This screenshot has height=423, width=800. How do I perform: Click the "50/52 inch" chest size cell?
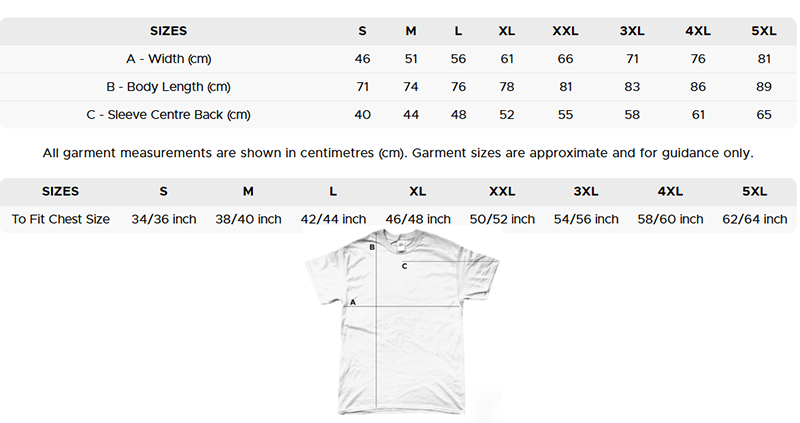pos(502,219)
